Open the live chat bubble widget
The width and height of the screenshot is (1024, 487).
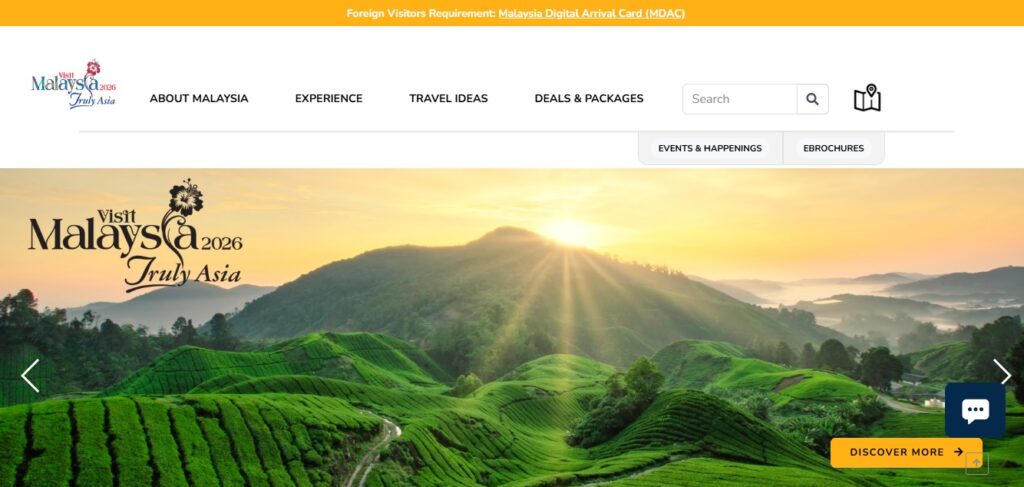coord(975,410)
